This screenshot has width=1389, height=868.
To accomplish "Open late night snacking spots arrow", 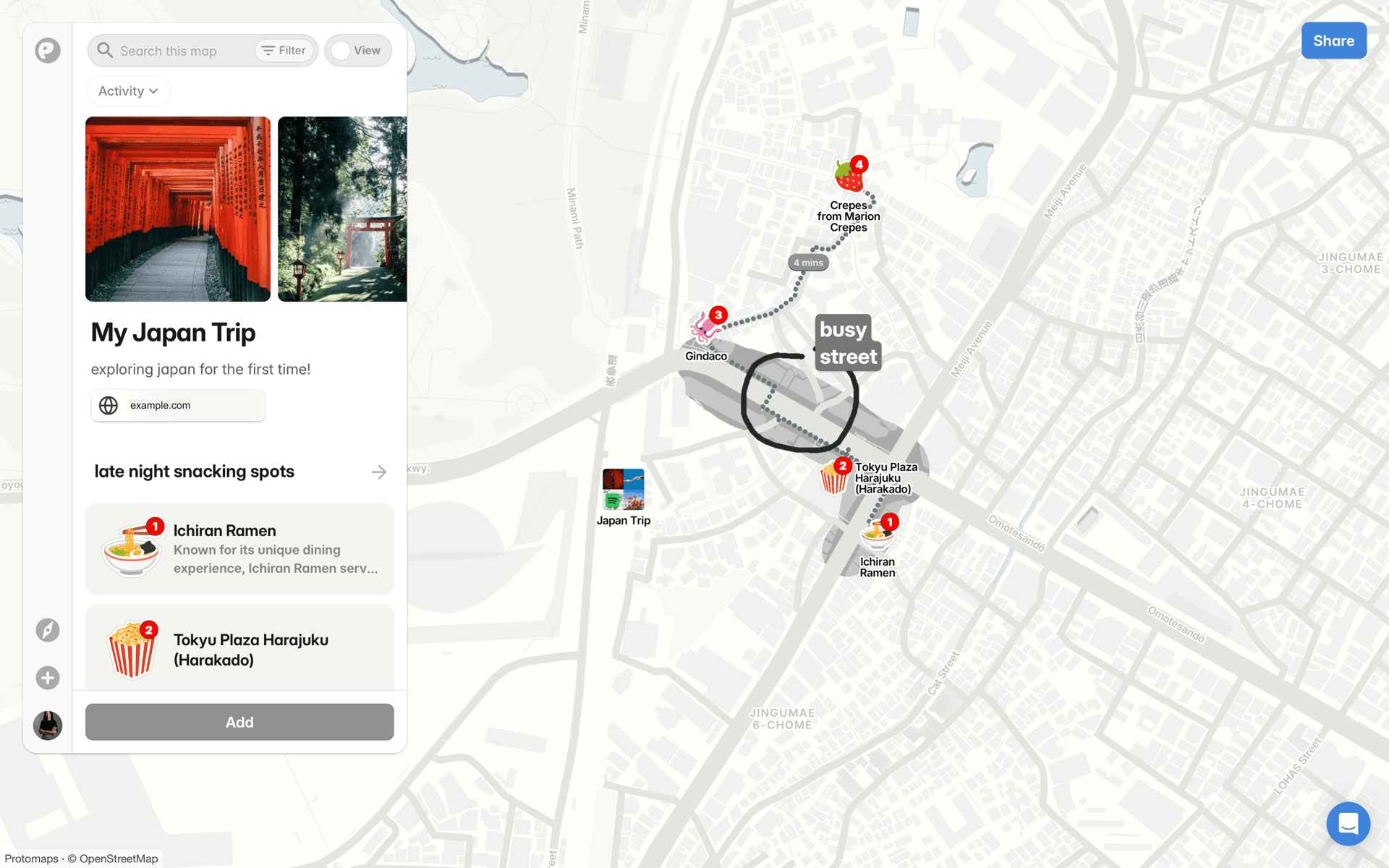I will pos(379,472).
